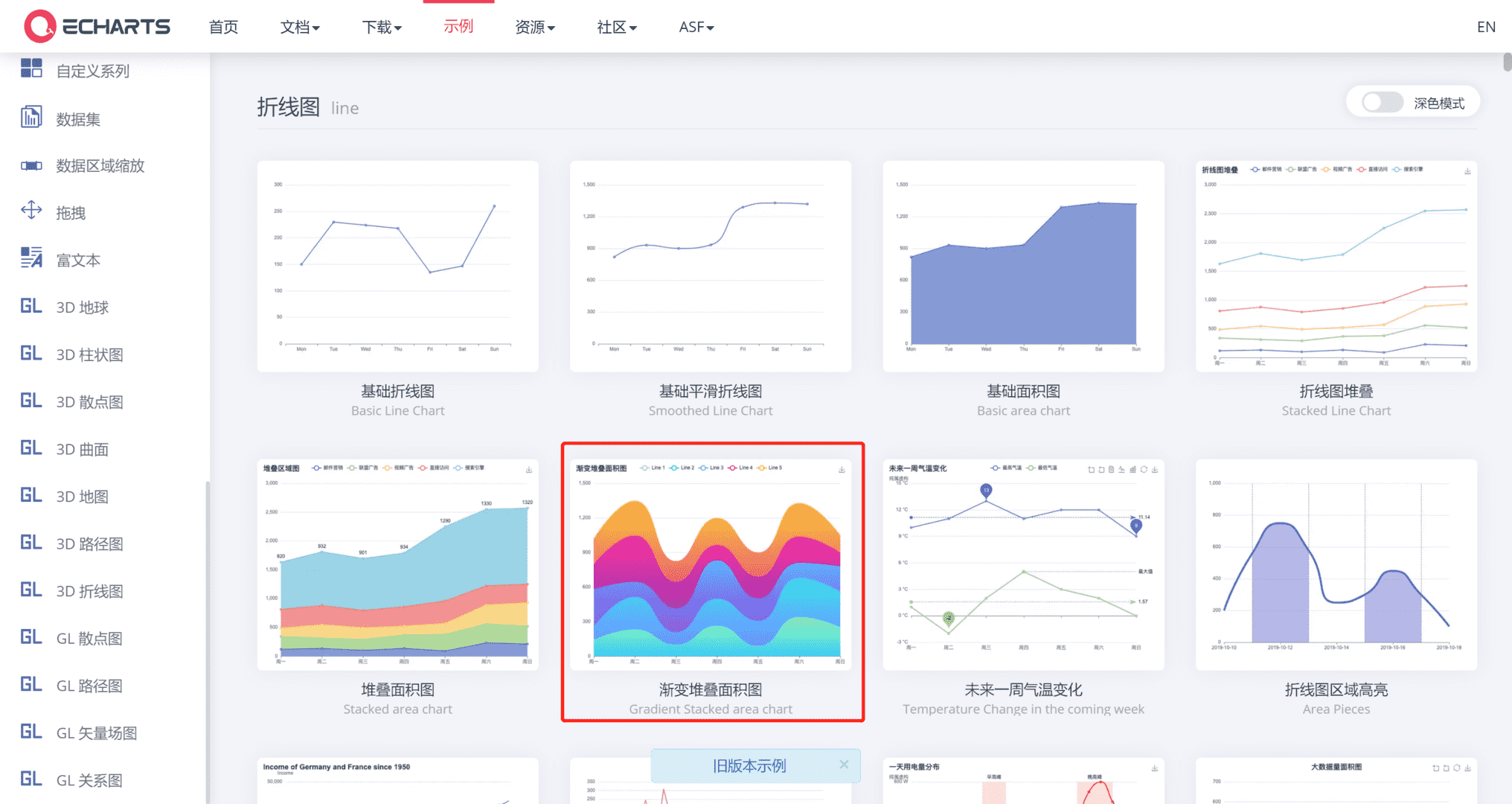Open the Area Pieces chart thumbnail
The image size is (1512, 804).
click(x=1336, y=565)
